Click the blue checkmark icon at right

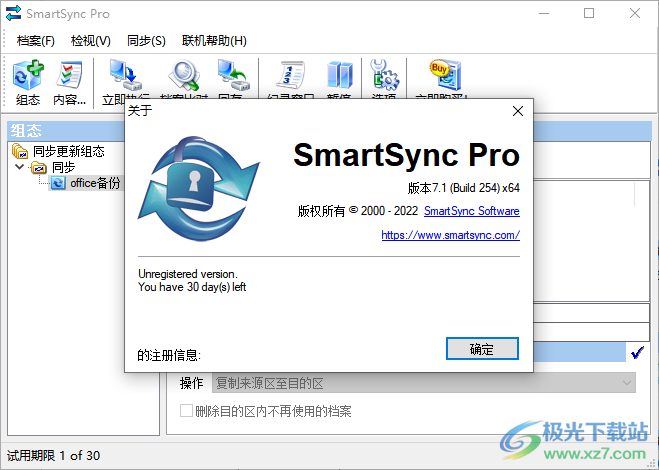[638, 353]
